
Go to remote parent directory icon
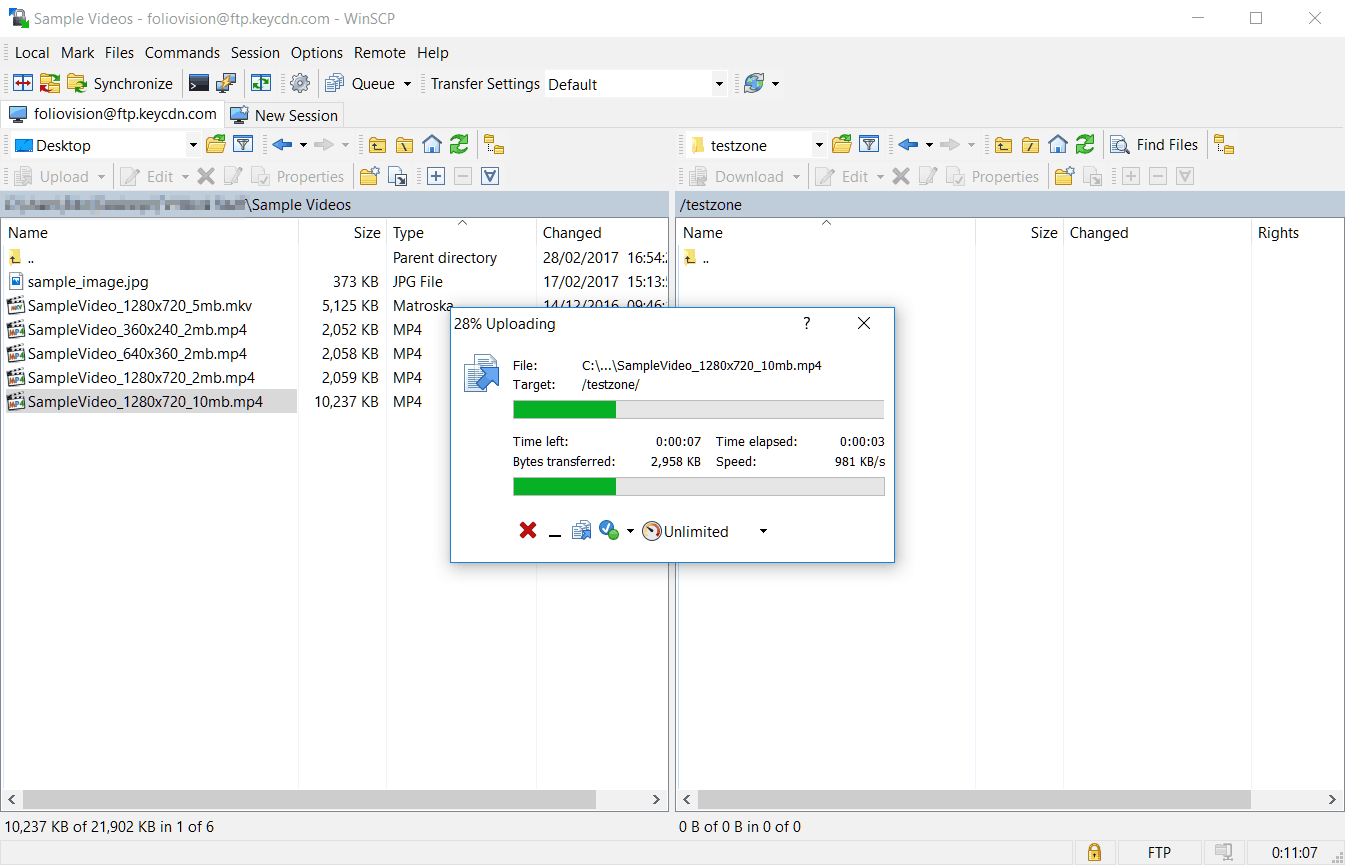(x=1003, y=145)
